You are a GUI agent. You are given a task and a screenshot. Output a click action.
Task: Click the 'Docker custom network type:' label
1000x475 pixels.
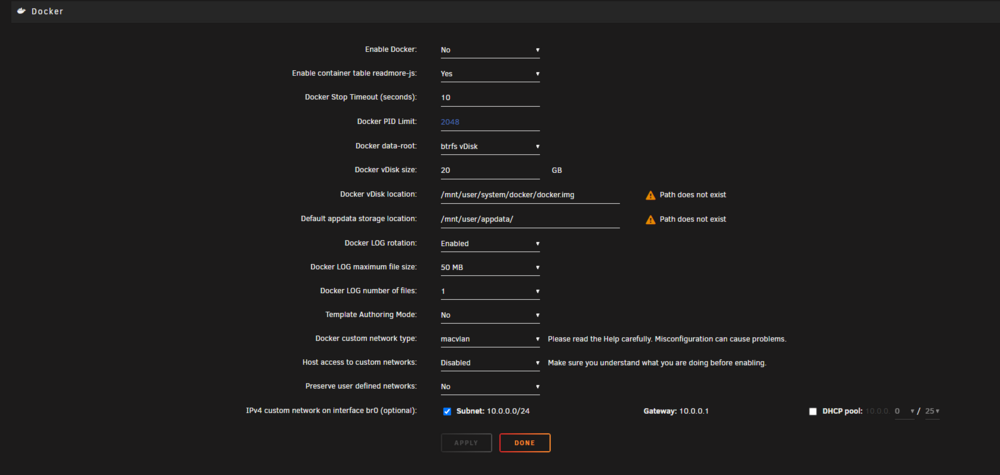coord(366,339)
